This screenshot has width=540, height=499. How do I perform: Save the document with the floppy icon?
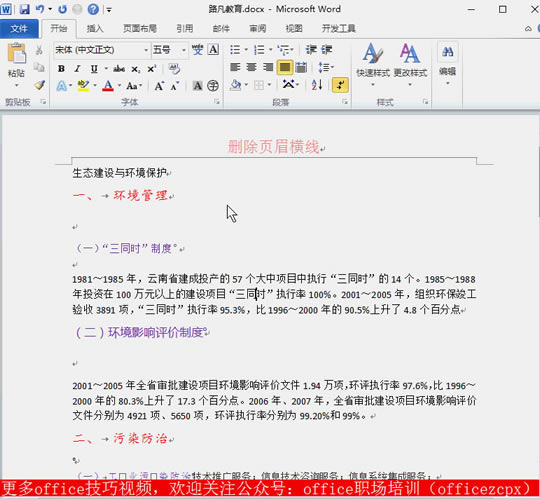point(24,9)
